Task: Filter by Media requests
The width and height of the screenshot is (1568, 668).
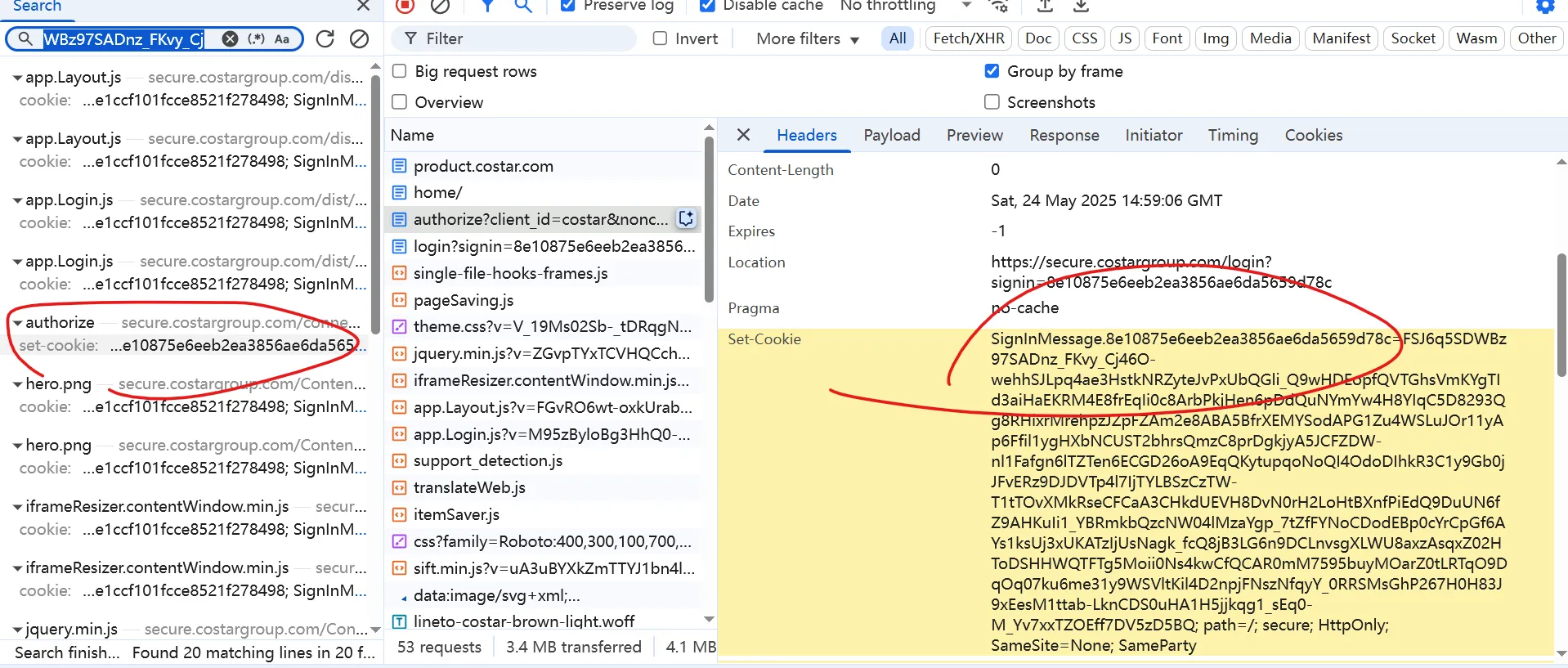Action: [x=1270, y=38]
